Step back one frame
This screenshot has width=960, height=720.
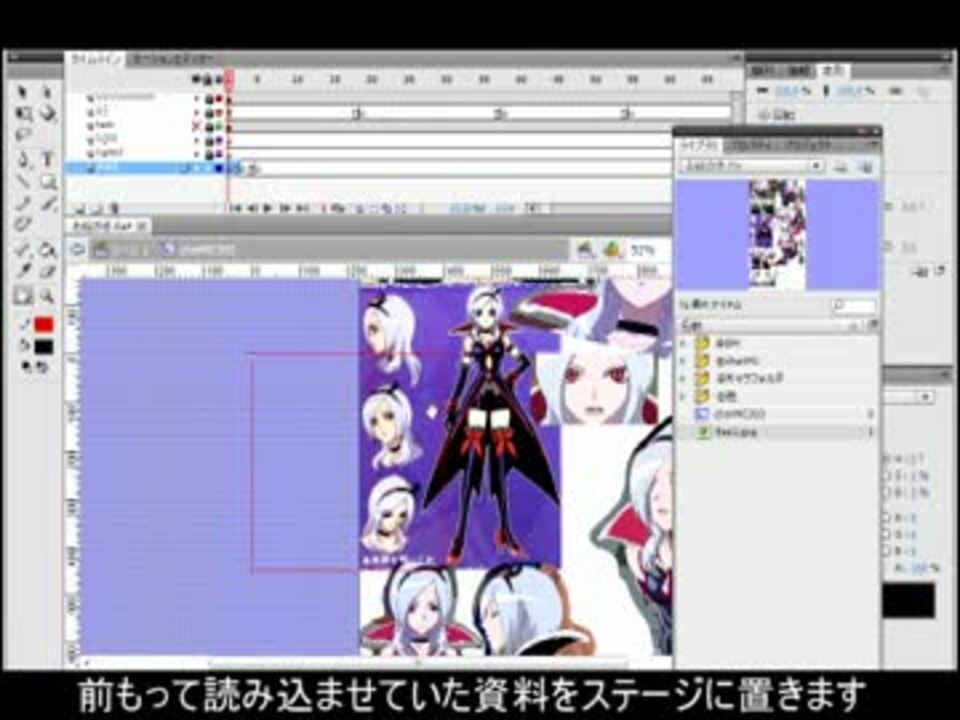point(252,209)
